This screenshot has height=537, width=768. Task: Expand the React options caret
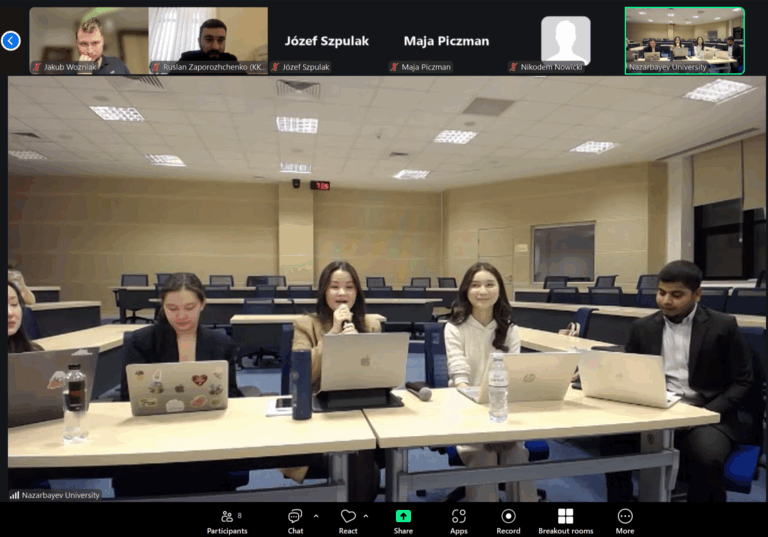(366, 516)
